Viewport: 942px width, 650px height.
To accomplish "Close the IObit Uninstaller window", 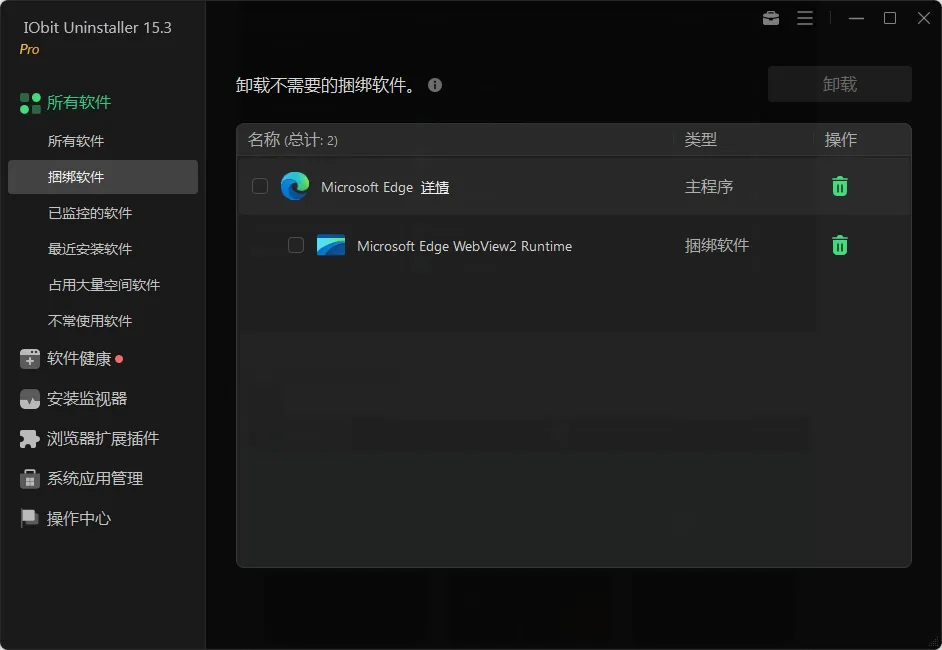I will point(924,19).
